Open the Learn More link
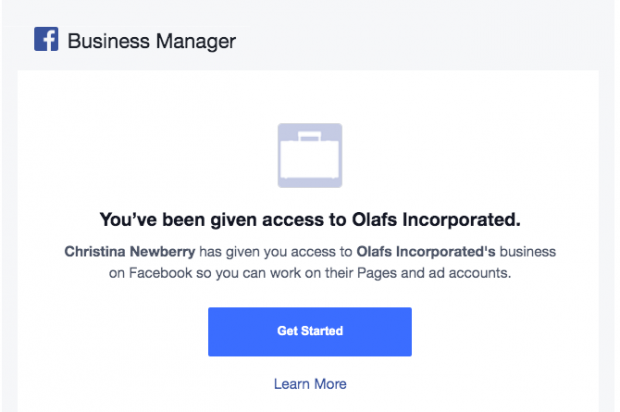The width and height of the screenshot is (620, 412). (310, 384)
